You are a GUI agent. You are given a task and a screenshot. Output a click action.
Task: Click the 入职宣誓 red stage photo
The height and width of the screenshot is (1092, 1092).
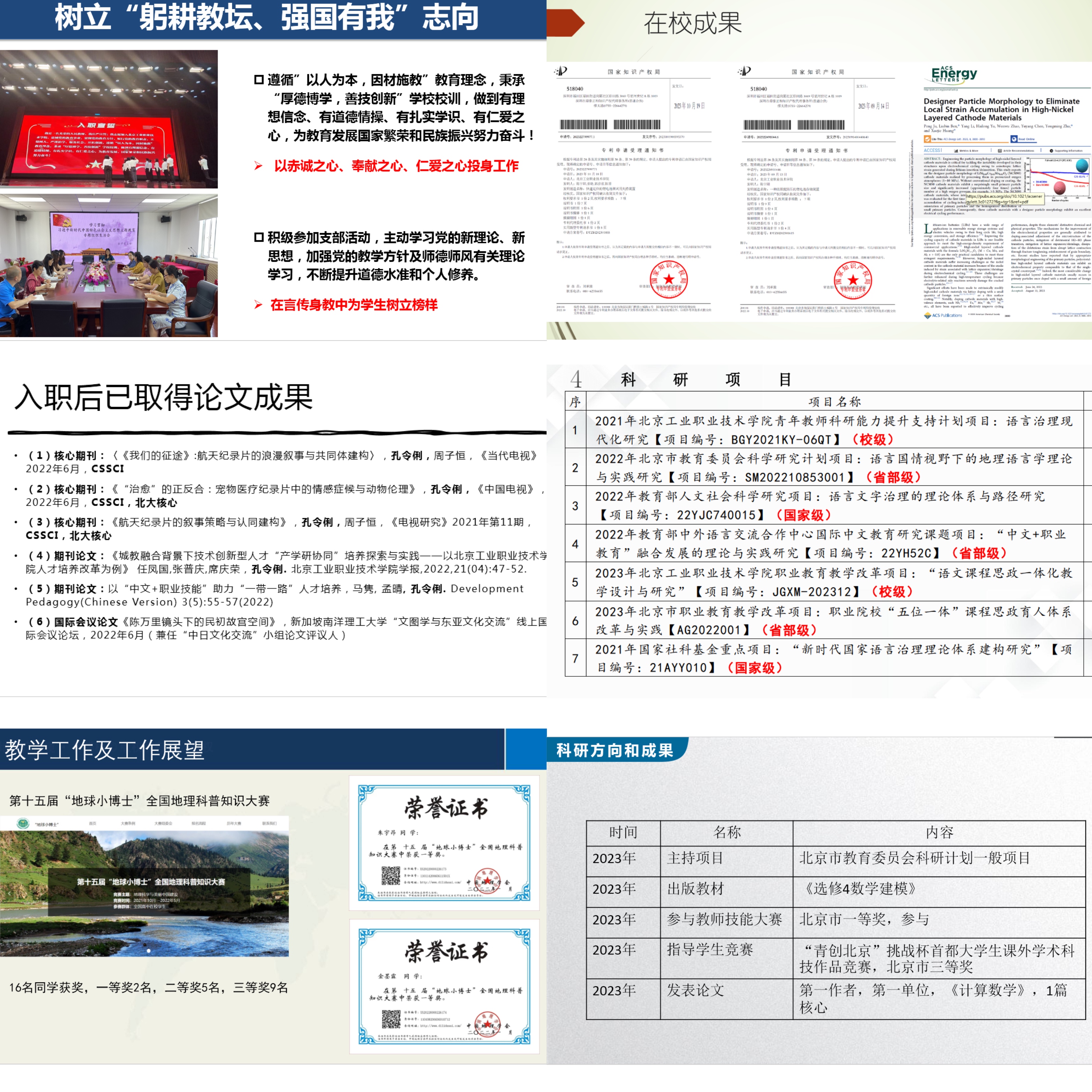[109, 119]
